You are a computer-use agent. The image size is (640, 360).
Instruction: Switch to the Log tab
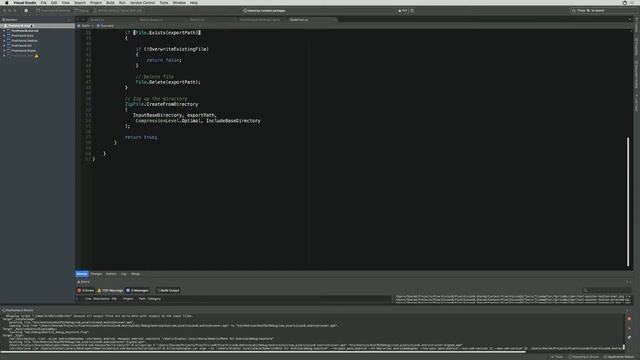tap(124, 274)
